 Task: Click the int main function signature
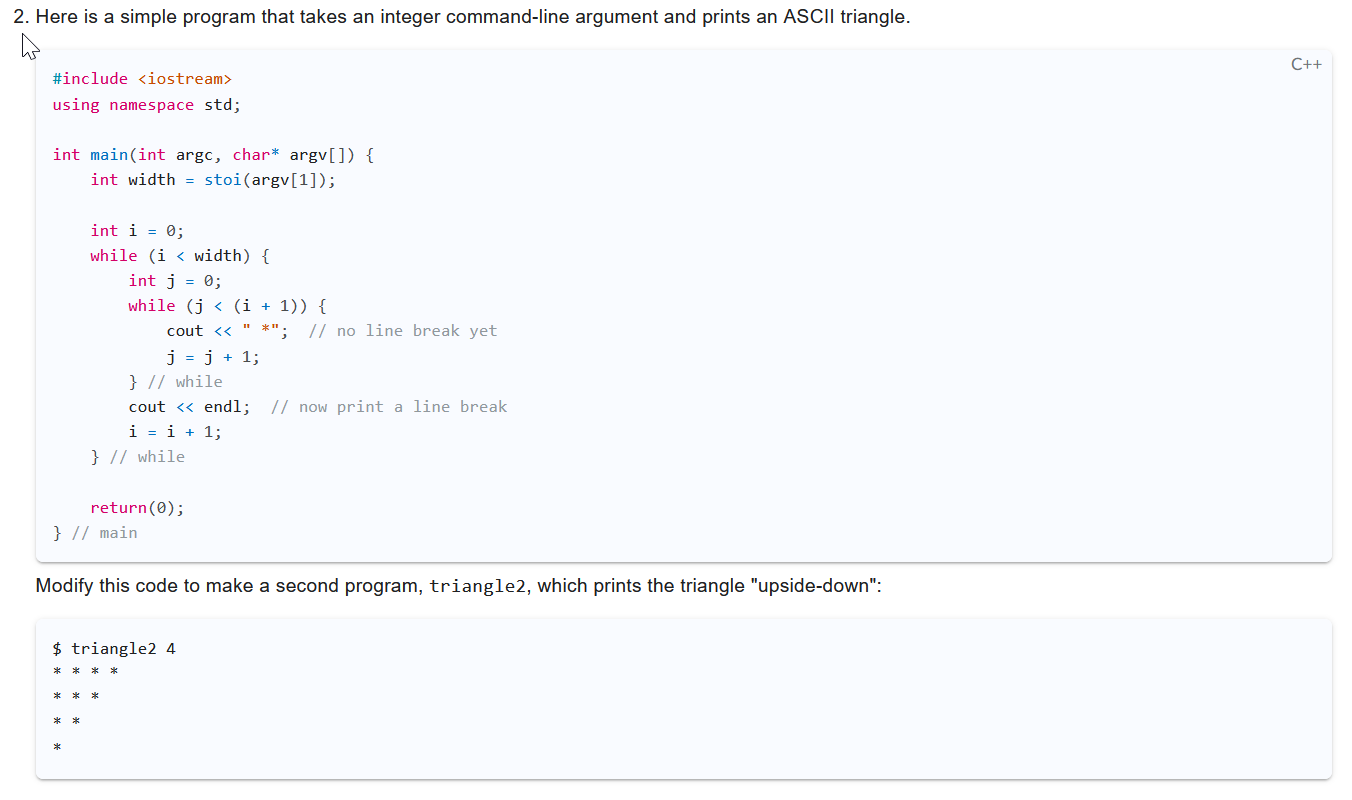click(212, 154)
